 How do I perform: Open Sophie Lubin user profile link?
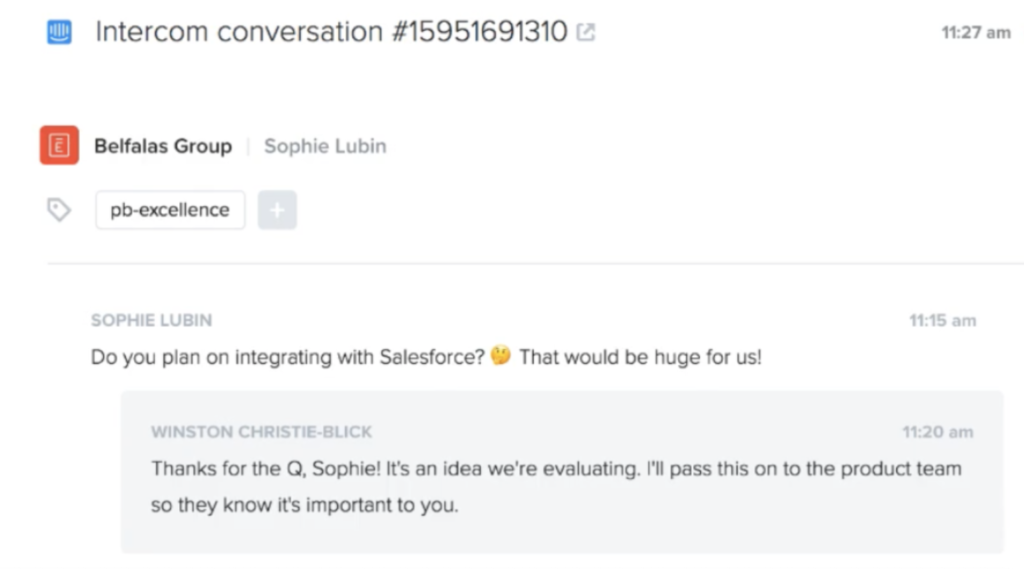[325, 146]
